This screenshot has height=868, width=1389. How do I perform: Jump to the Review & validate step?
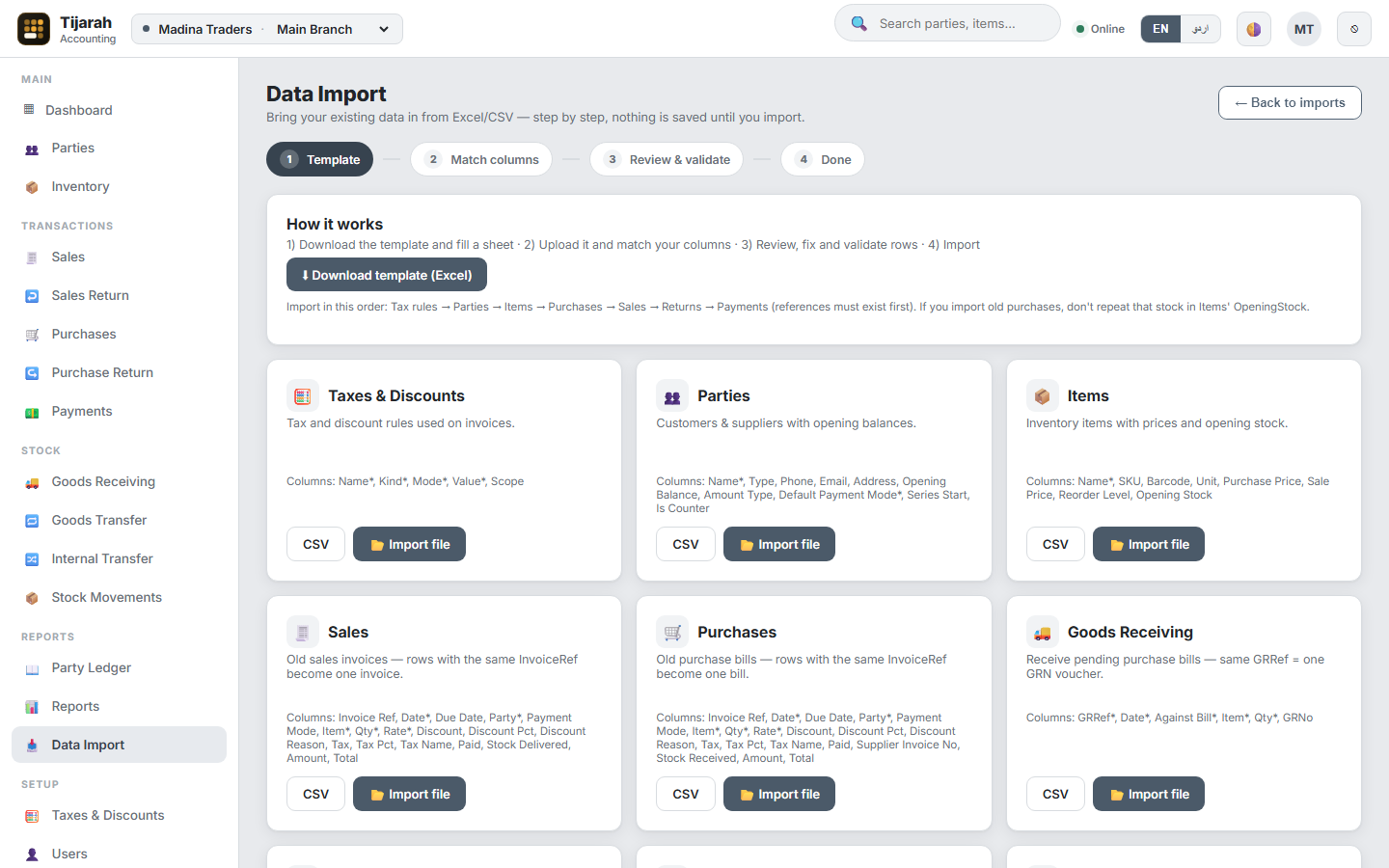(x=667, y=160)
